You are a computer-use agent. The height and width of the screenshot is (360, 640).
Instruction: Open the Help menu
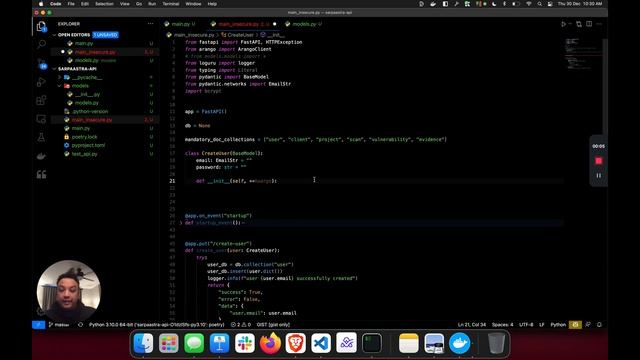point(212,4)
